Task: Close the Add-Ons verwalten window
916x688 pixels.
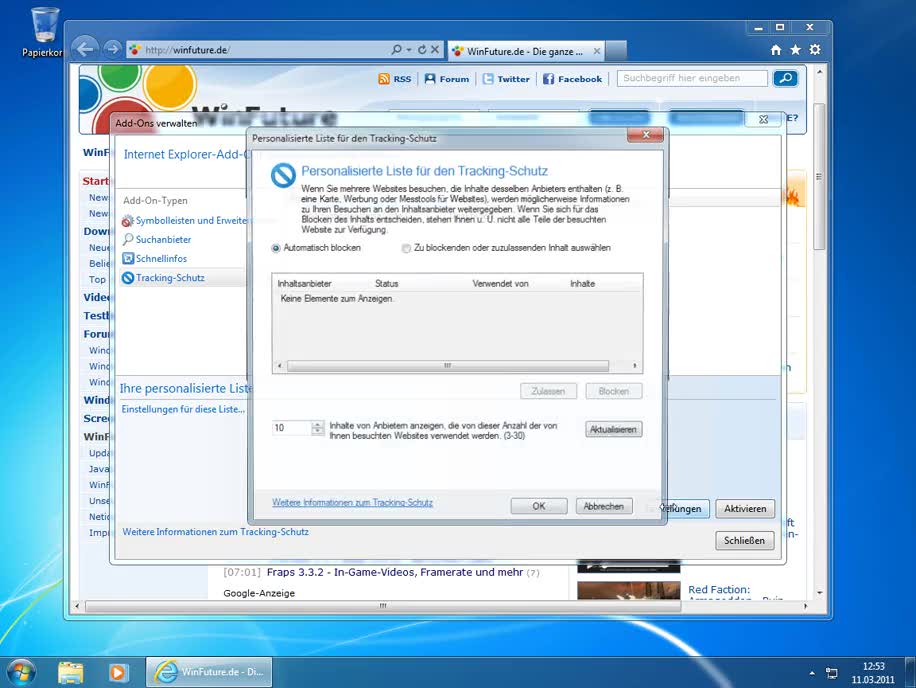Action: tap(763, 120)
